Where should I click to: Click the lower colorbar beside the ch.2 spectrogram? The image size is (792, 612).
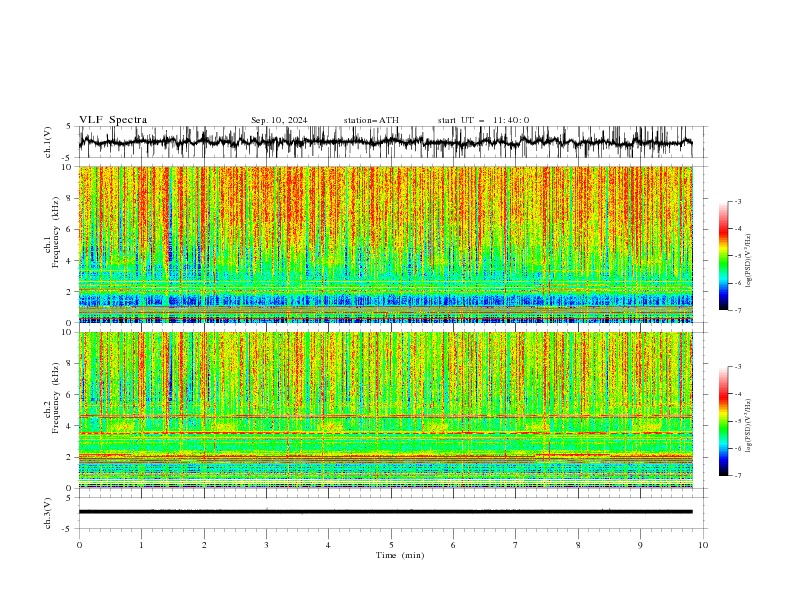coord(723,421)
